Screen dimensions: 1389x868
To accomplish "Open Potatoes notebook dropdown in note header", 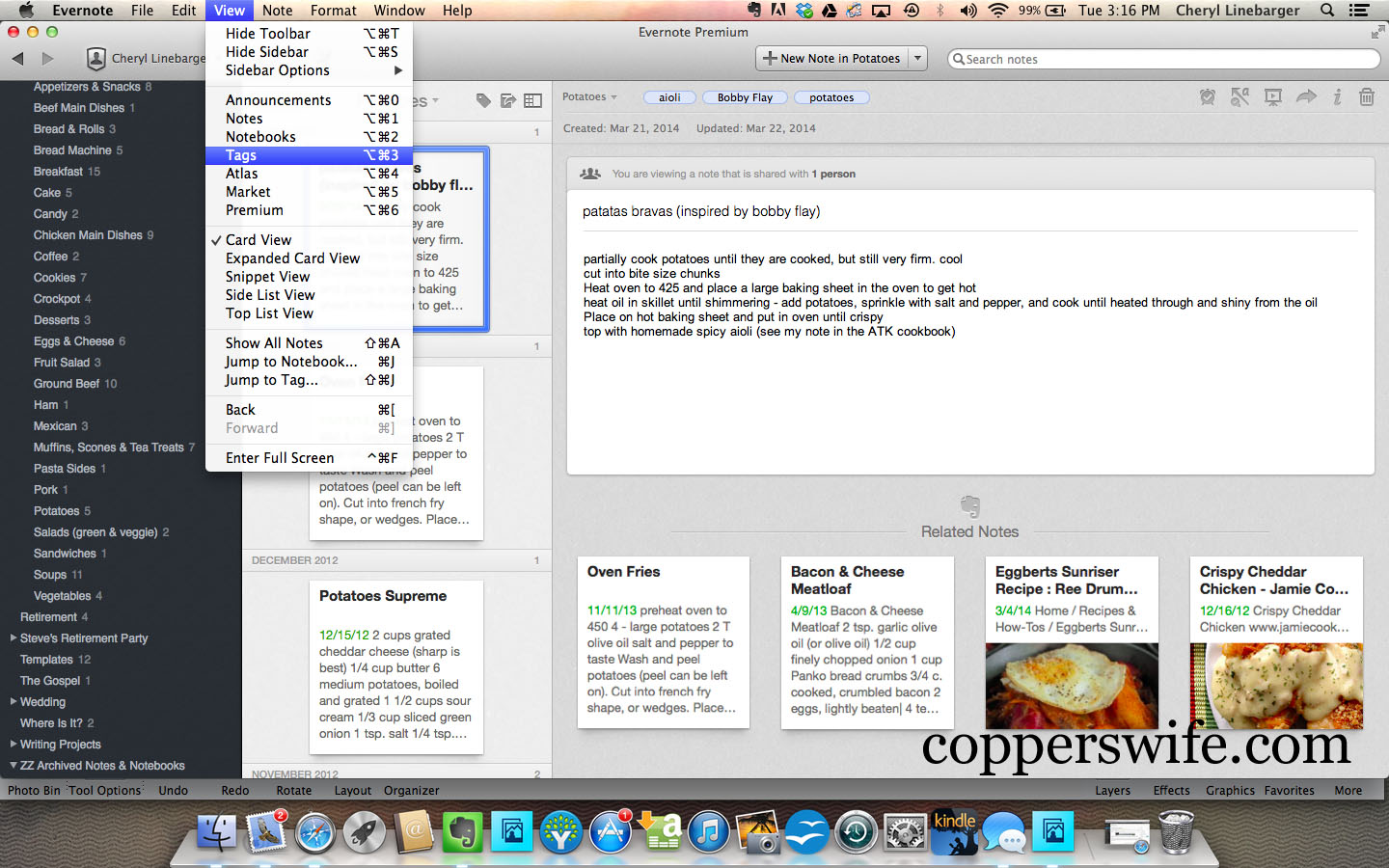I will [589, 97].
